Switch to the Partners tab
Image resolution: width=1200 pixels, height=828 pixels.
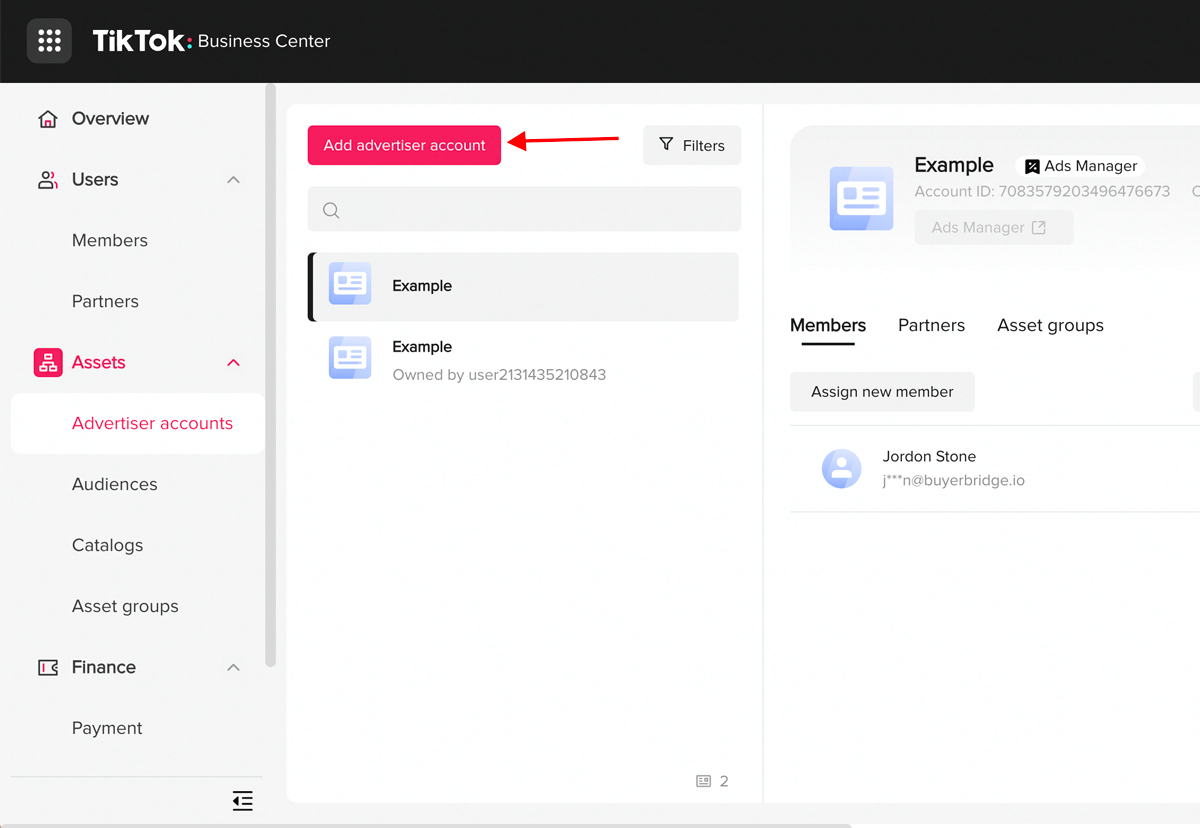click(x=931, y=326)
